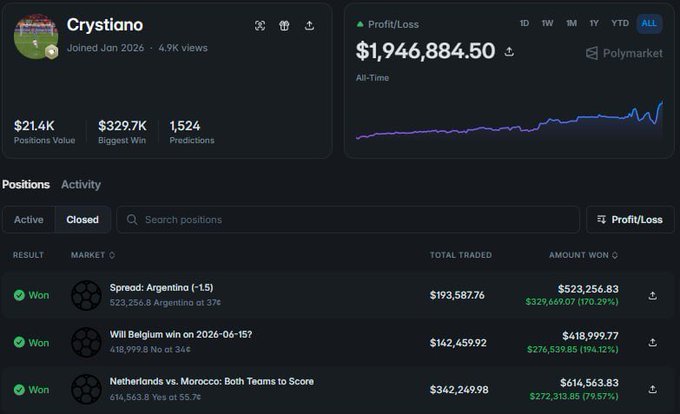Select the 1D time range
The width and height of the screenshot is (680, 414).
pos(524,23)
